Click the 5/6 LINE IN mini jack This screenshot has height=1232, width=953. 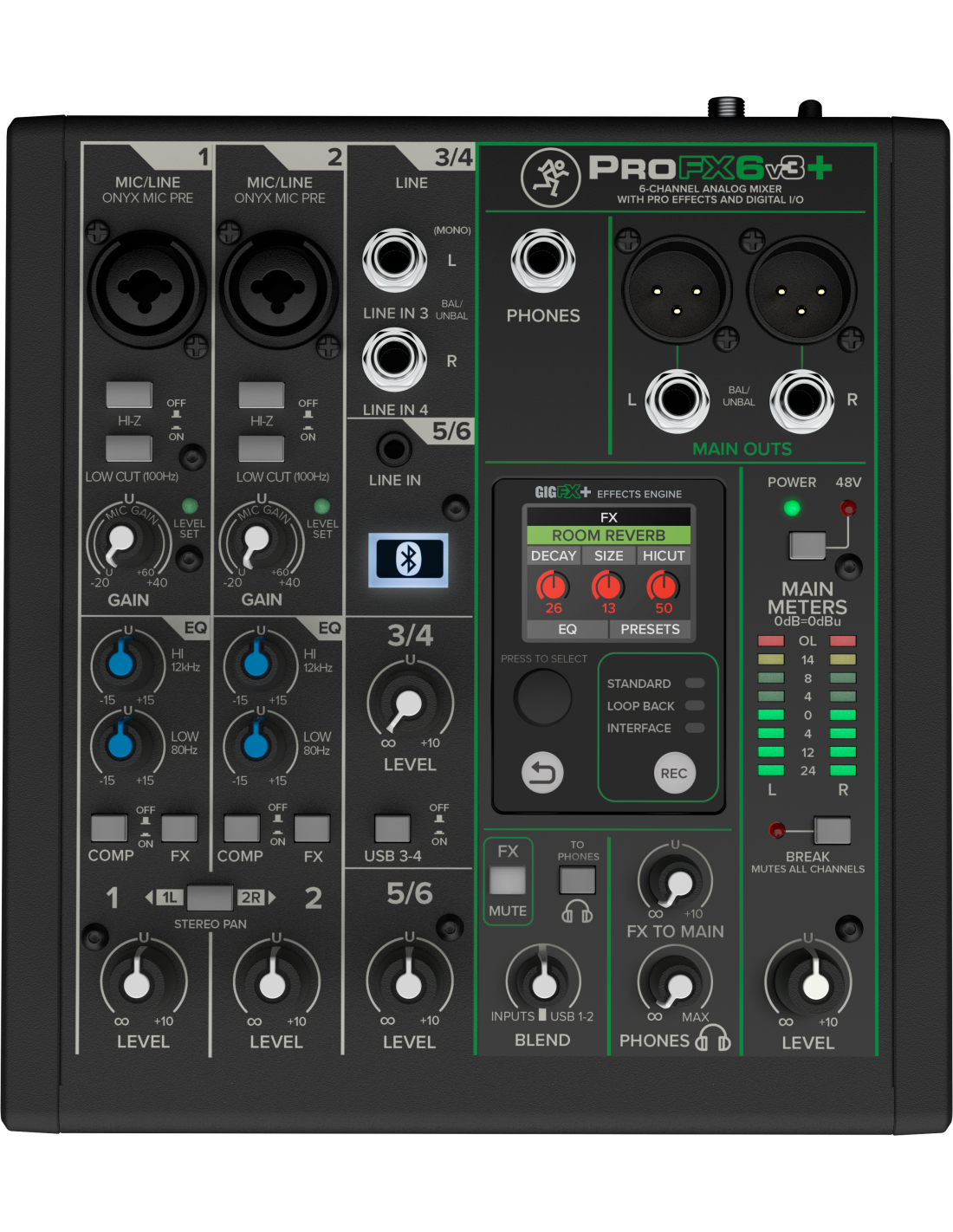(x=394, y=449)
